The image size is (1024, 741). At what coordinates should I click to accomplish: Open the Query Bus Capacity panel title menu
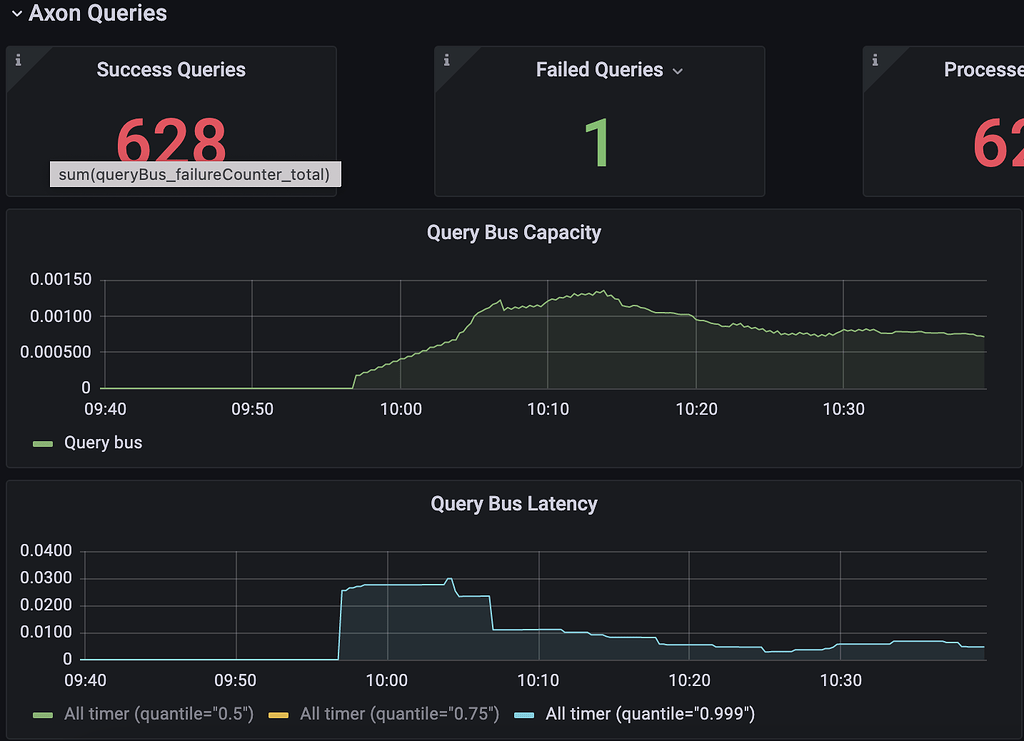pos(513,232)
